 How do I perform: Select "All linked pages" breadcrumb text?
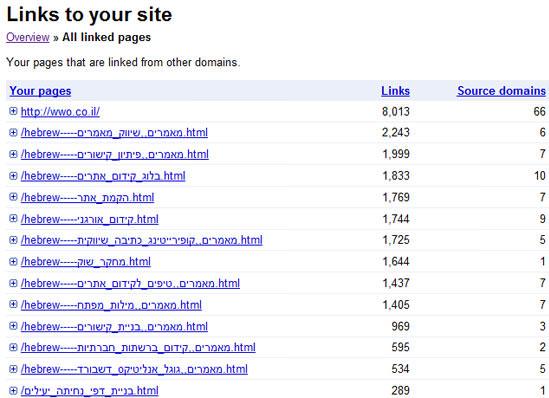pos(106,37)
